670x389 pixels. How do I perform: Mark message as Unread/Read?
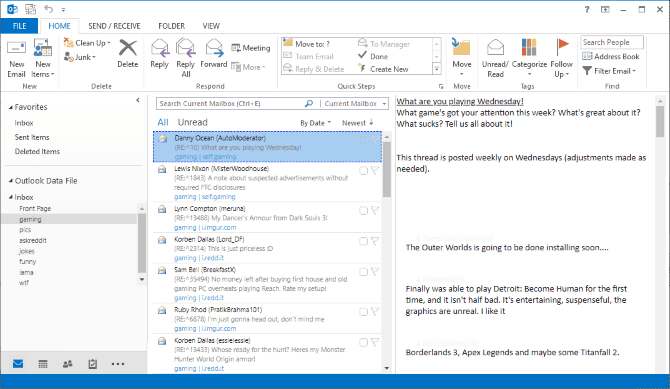click(495, 59)
